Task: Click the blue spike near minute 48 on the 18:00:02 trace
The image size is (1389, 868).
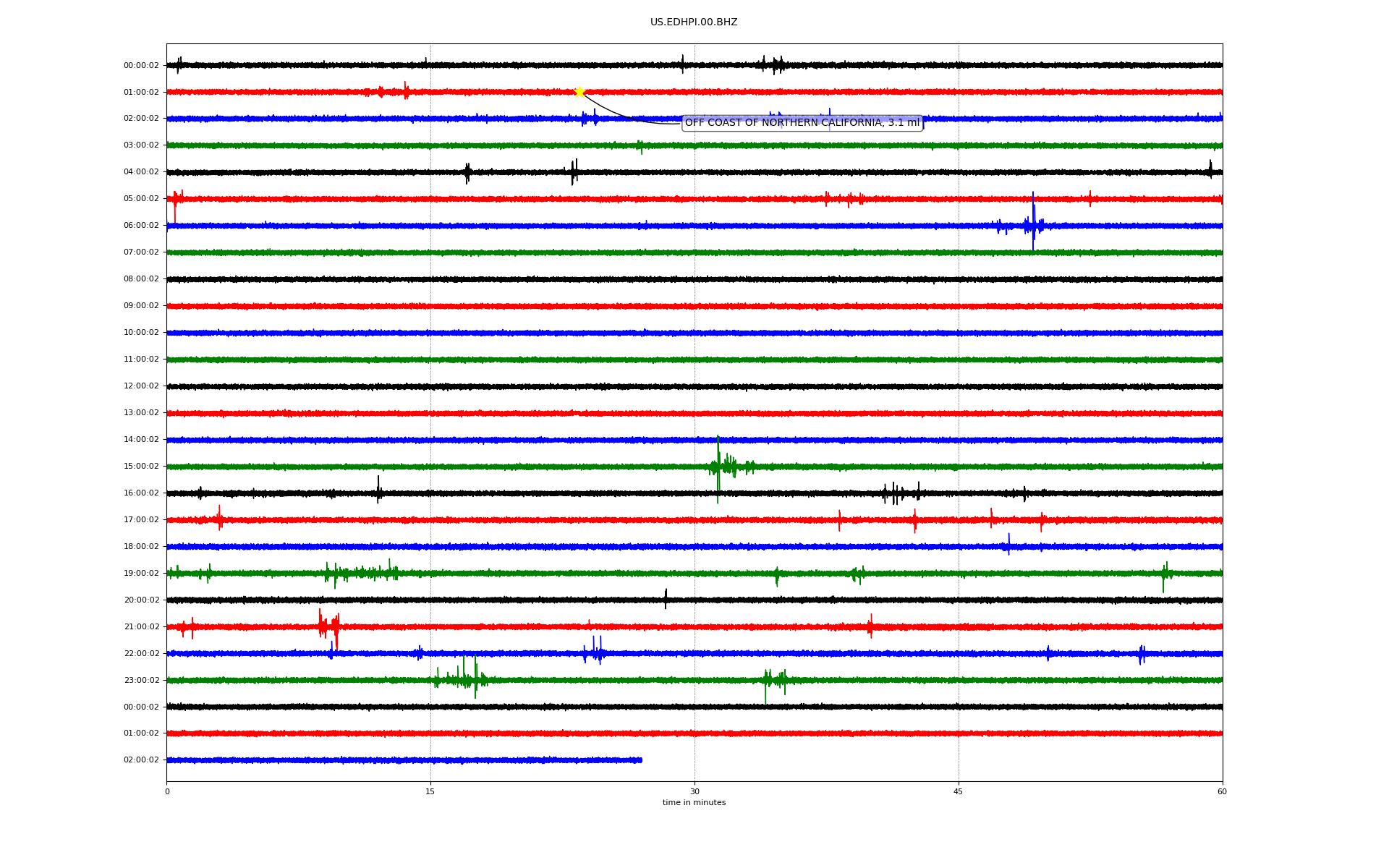Action: click(1008, 544)
